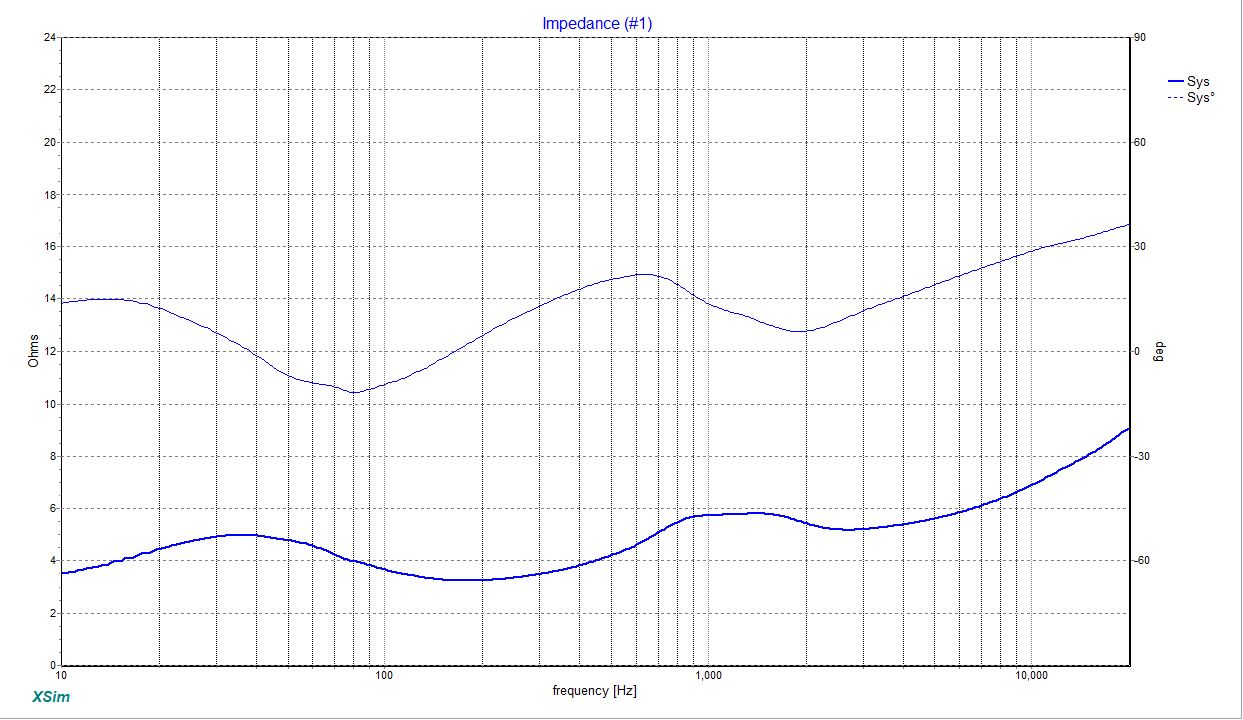Click the 60 degree axis value
Screen dimensions: 1243x720
pyautogui.click(x=1141, y=142)
